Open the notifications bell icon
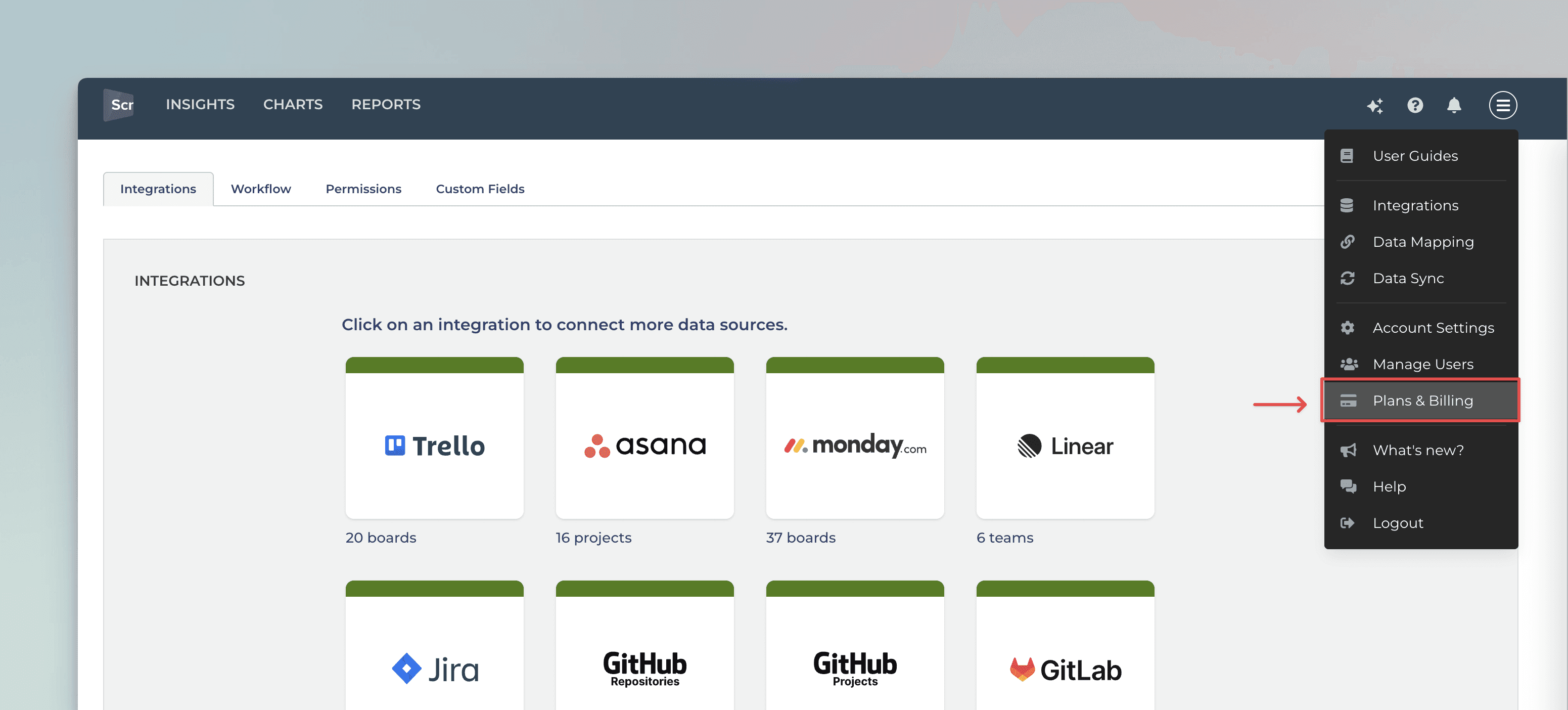The image size is (1568, 710). click(1454, 105)
